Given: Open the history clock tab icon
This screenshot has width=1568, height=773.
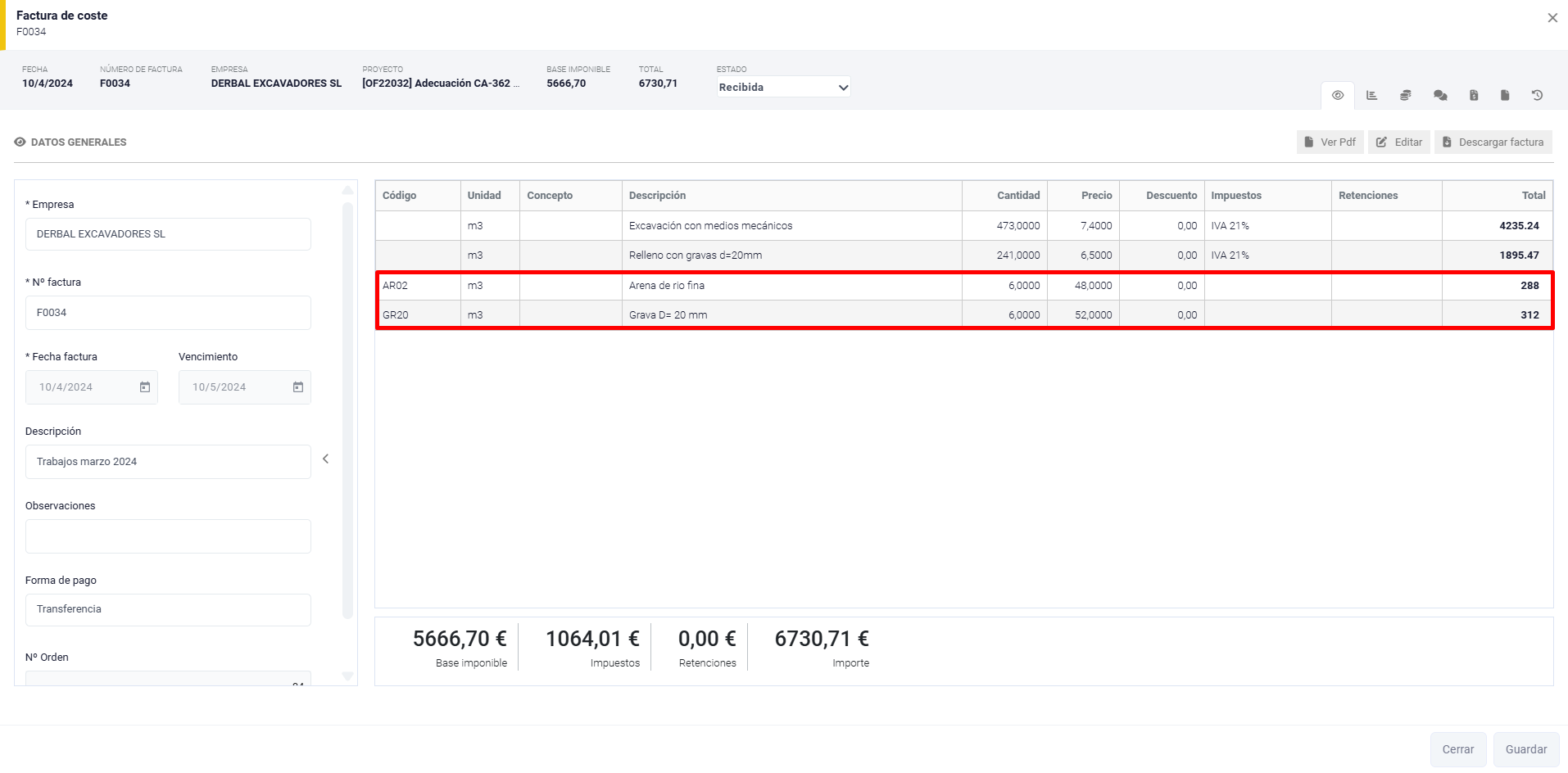Looking at the screenshot, I should point(1537,96).
